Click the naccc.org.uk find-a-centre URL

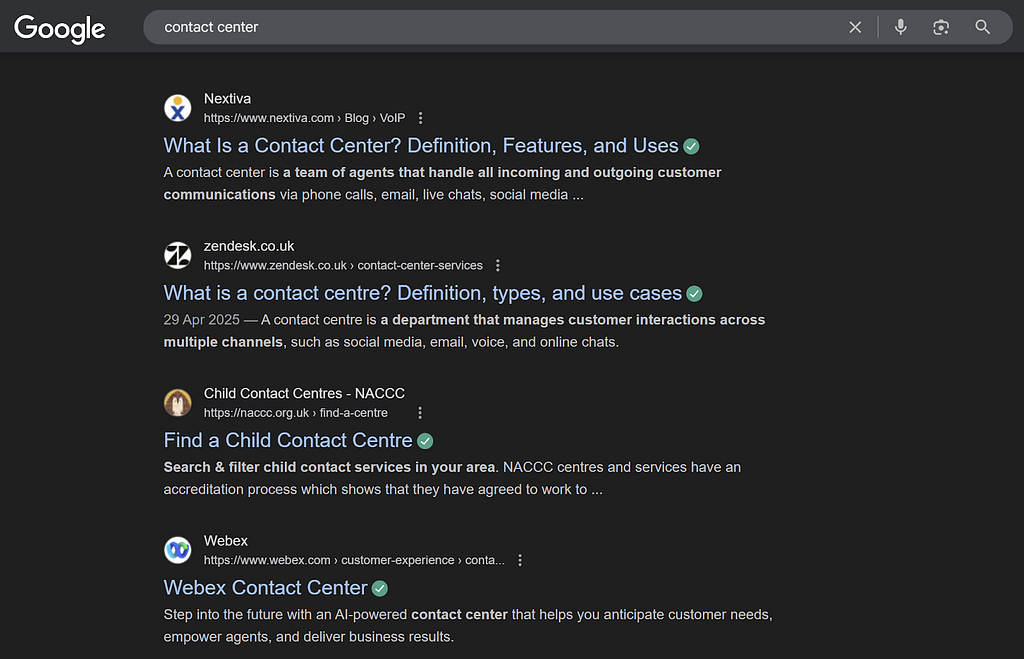[296, 413]
